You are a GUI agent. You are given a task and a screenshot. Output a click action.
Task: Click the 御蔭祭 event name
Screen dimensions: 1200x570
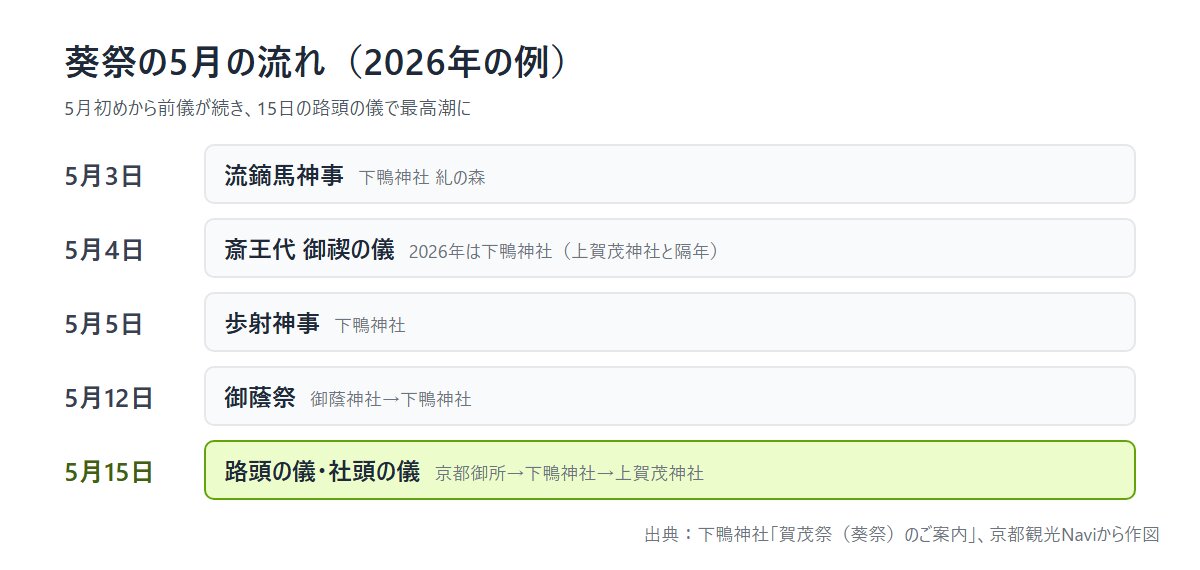(260, 398)
